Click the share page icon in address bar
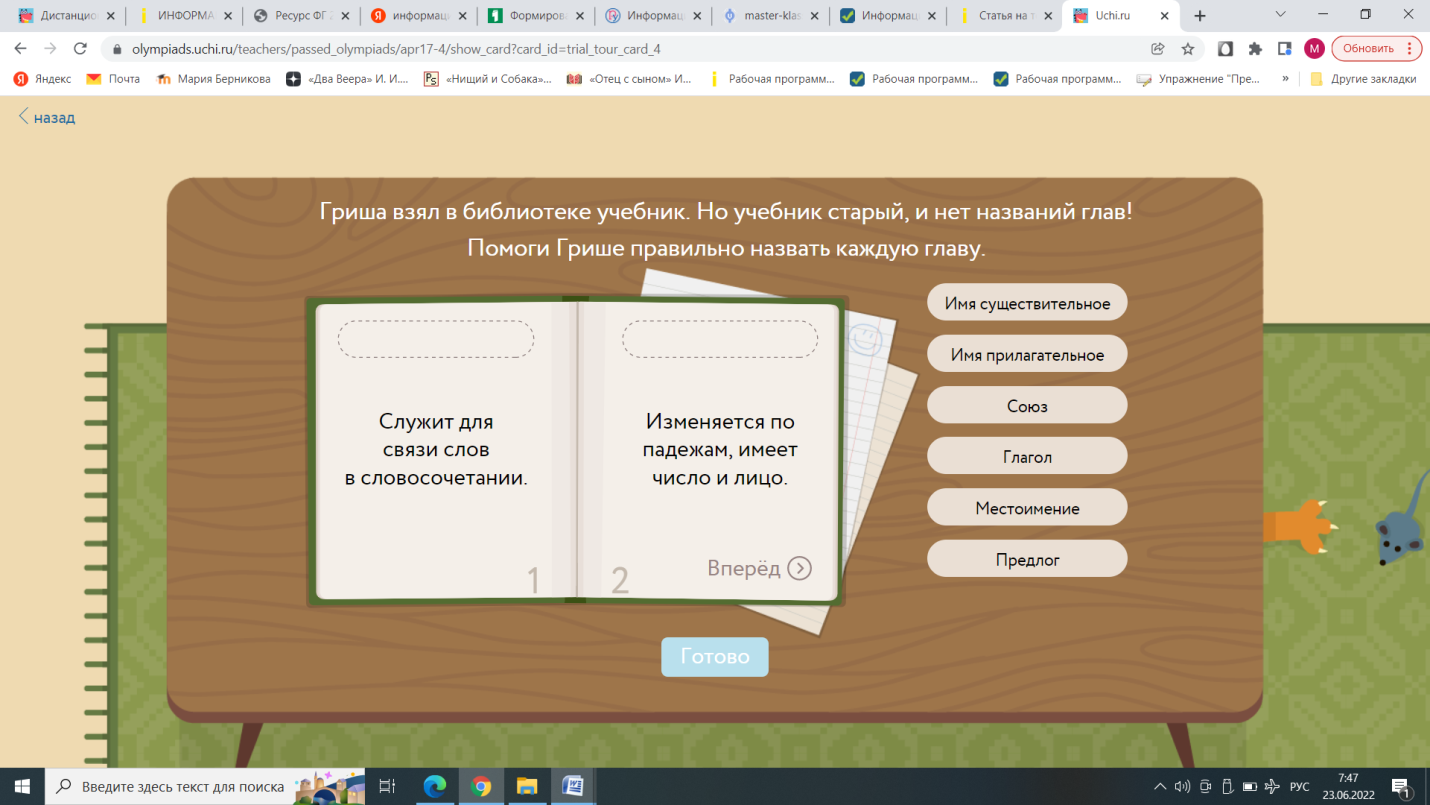 coord(1158,48)
